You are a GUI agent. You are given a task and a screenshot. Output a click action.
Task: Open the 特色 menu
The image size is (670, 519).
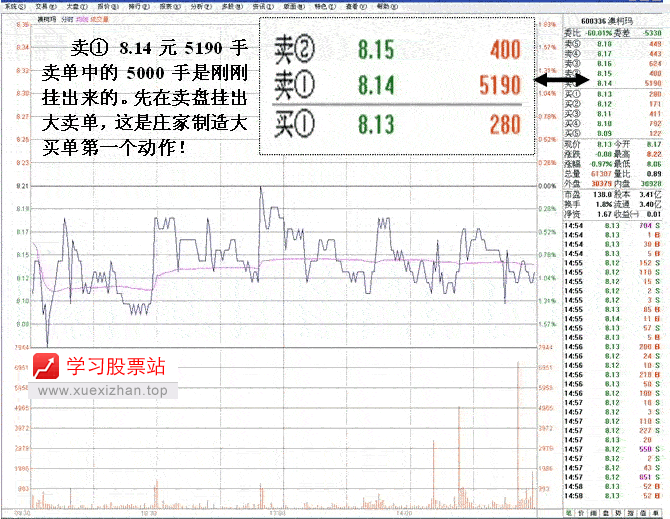pos(325,6)
